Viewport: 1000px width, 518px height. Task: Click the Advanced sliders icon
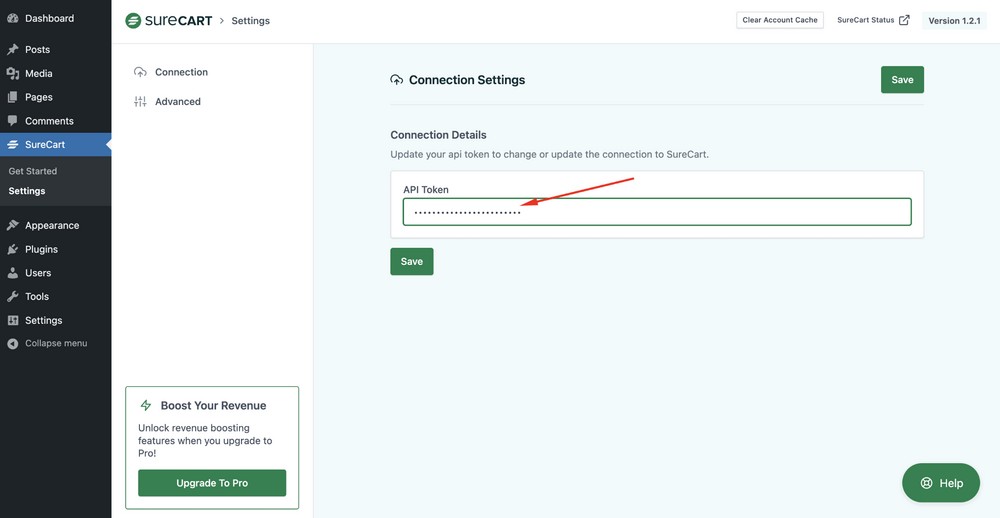point(140,101)
